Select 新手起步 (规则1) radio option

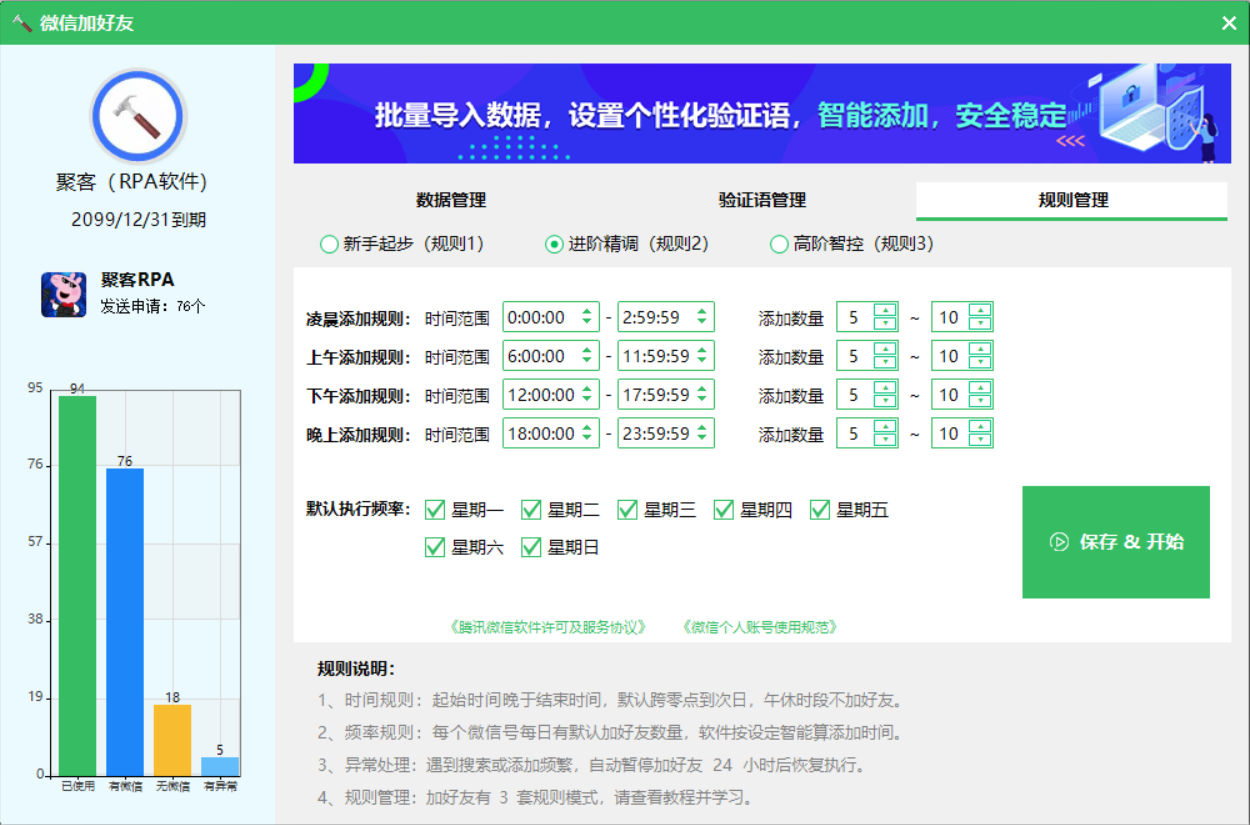328,244
